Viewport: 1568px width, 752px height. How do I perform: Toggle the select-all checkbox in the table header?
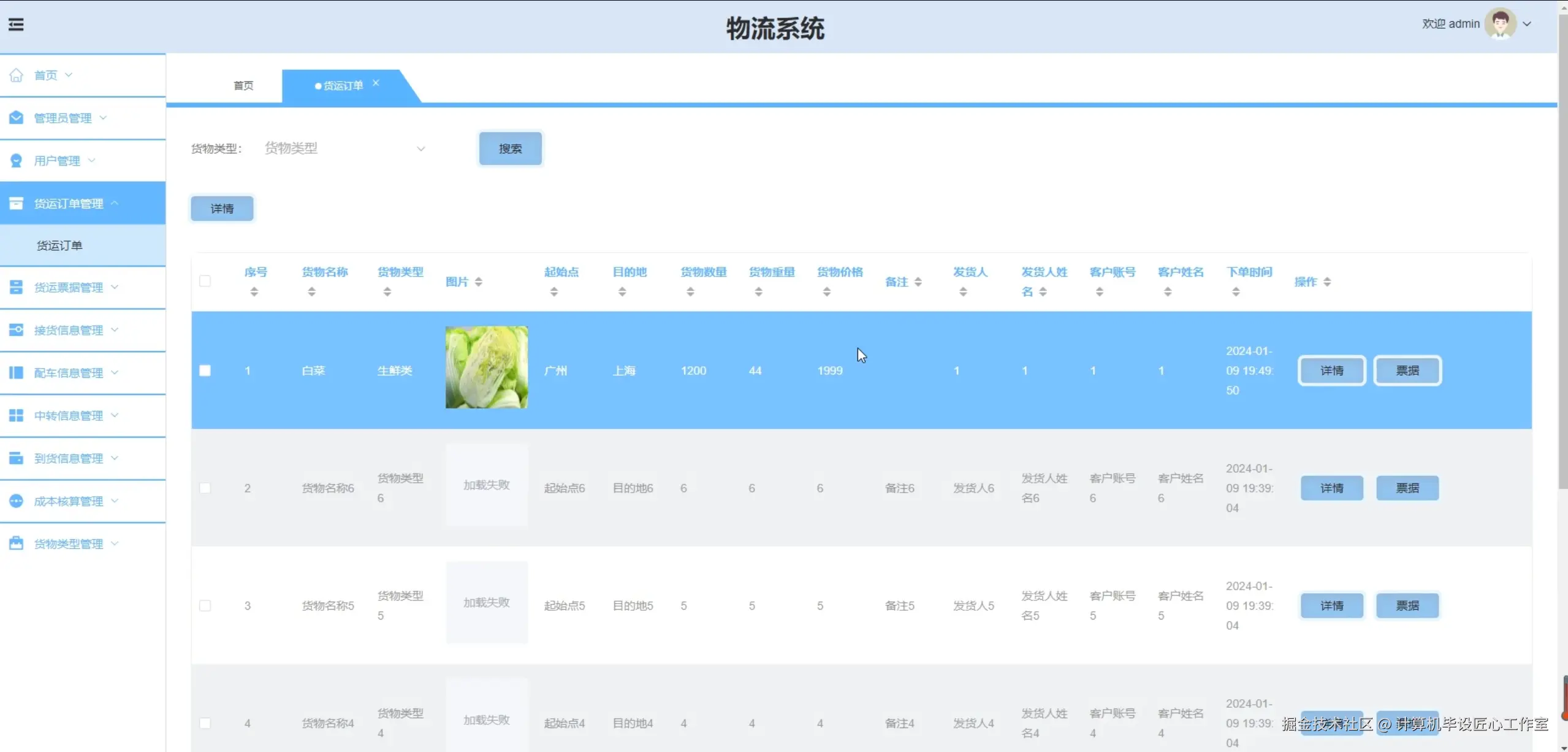(x=205, y=282)
